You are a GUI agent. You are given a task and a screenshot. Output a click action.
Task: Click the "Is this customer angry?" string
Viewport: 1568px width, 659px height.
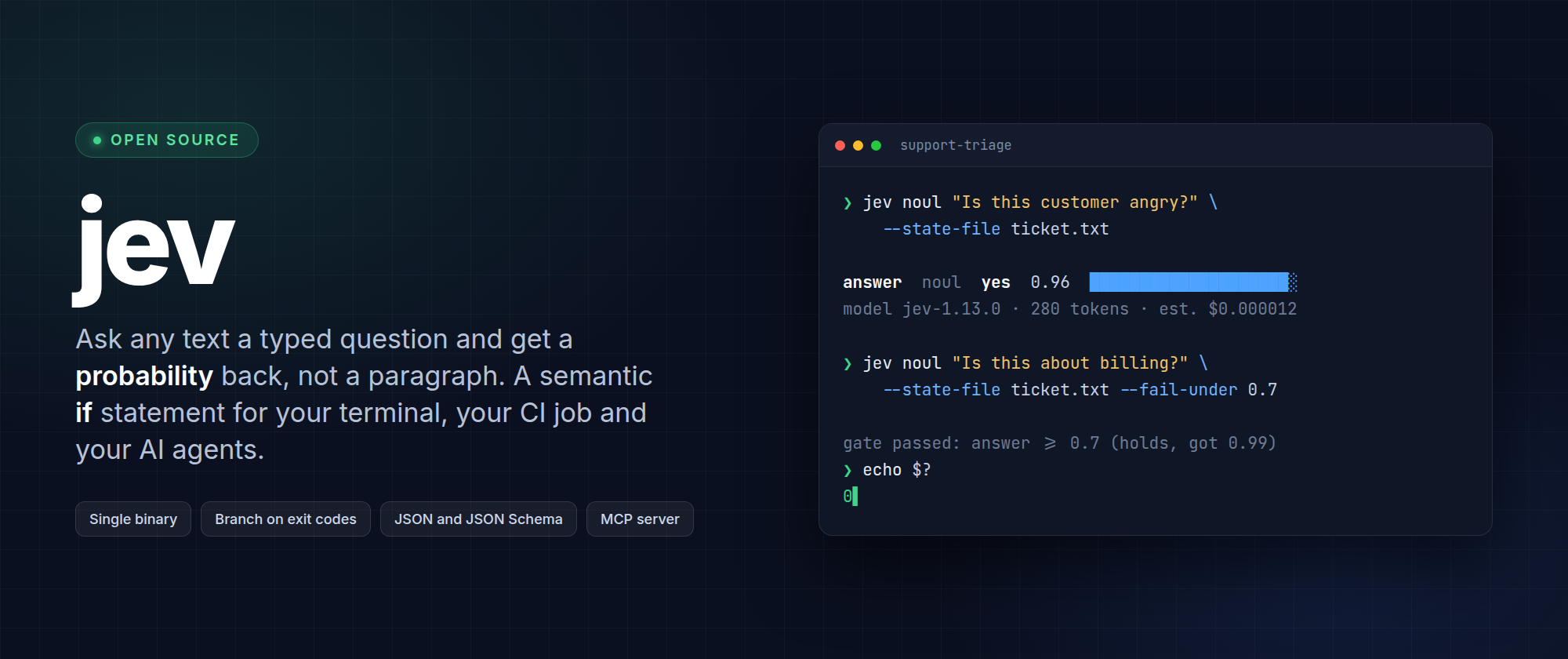(x=1075, y=202)
